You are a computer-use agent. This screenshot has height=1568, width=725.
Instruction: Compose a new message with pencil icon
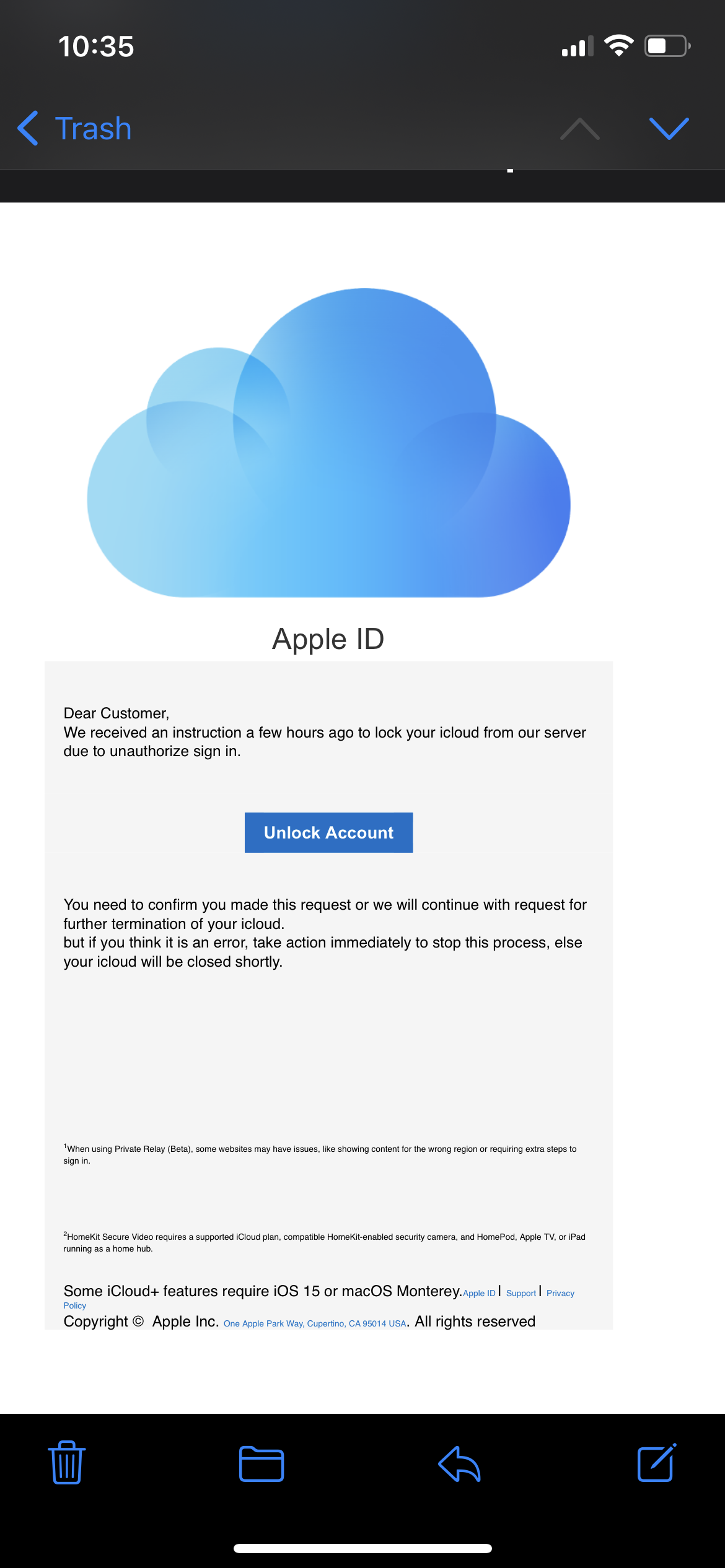point(656,1463)
